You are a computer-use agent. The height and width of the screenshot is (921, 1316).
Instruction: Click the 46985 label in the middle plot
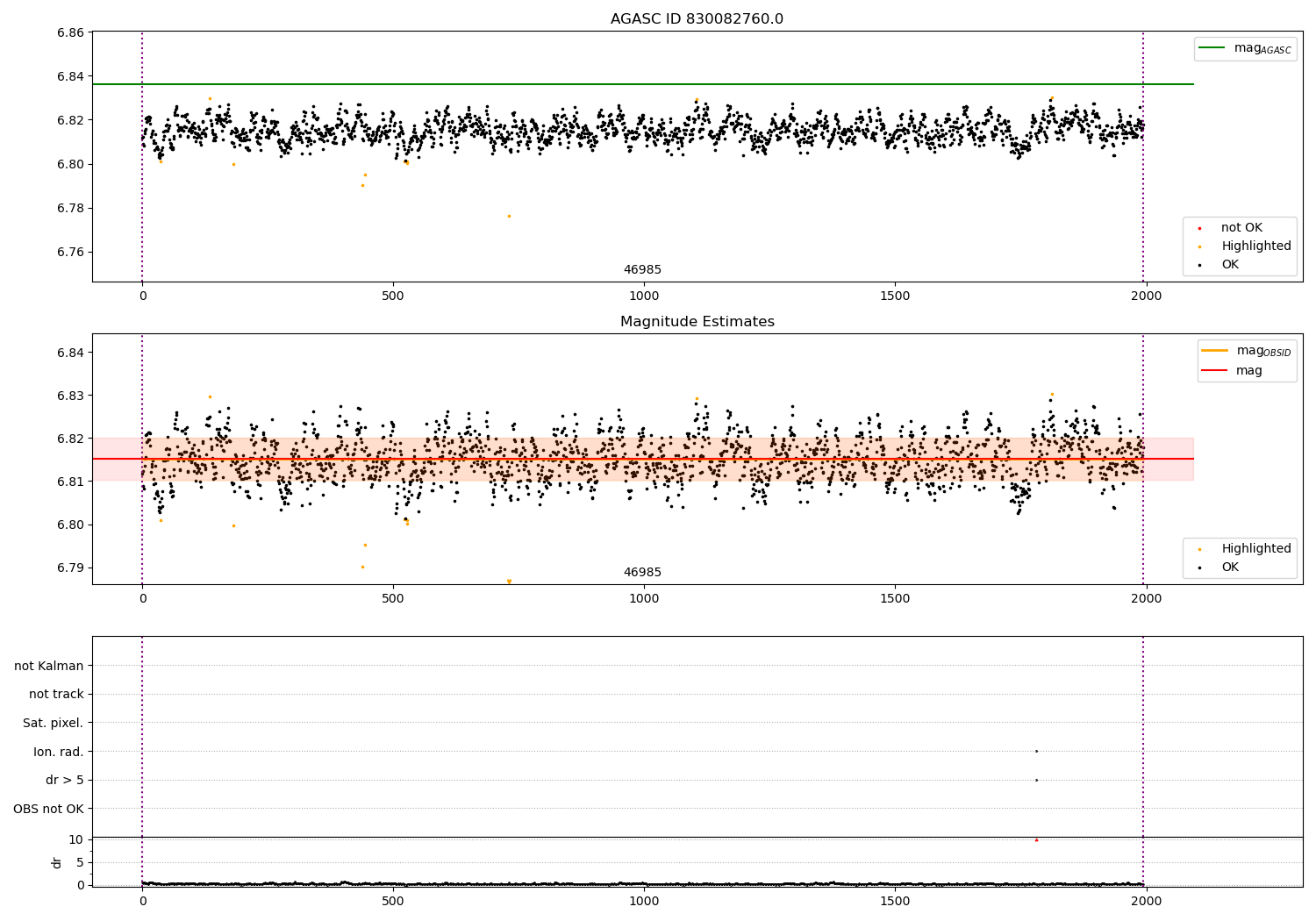pos(642,573)
